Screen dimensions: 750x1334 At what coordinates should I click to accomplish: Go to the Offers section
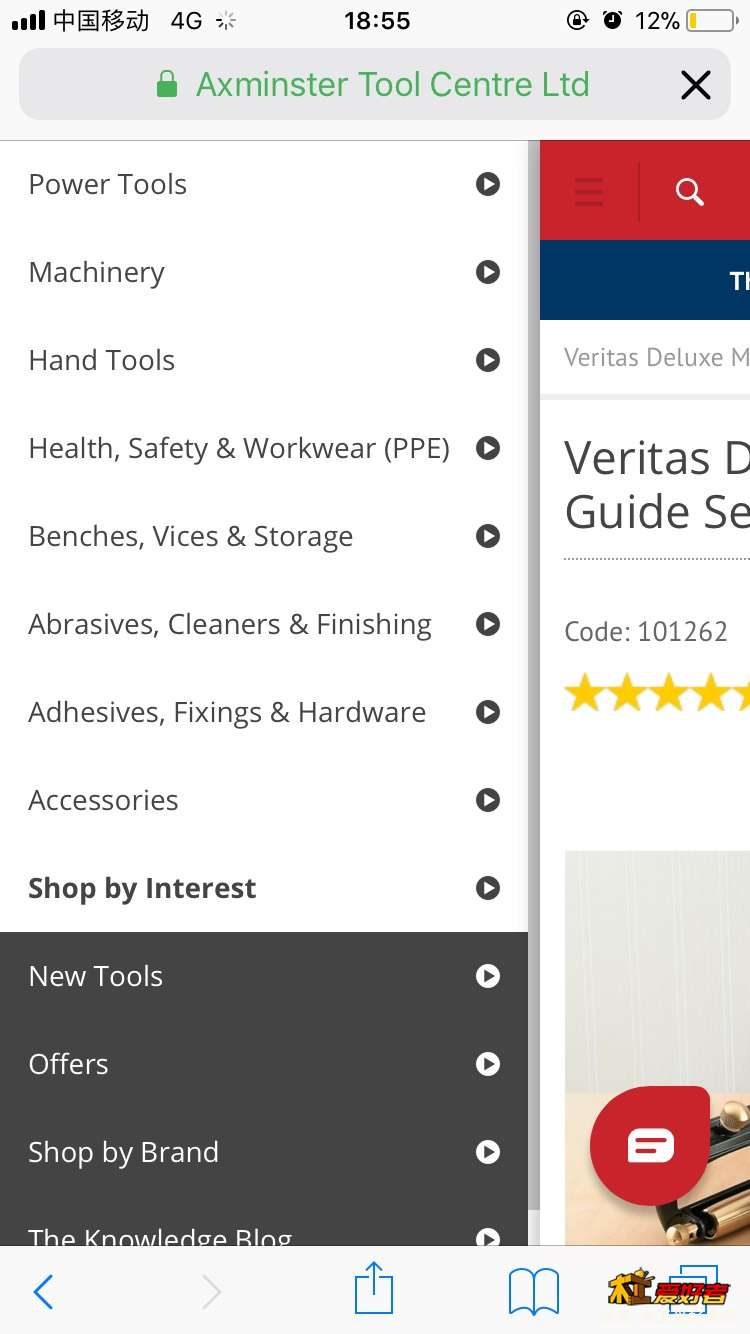pyautogui.click(x=264, y=1064)
